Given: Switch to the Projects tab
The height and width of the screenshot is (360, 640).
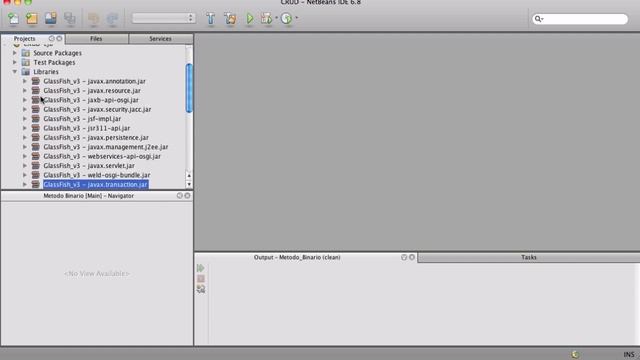Looking at the screenshot, I should tap(24, 39).
